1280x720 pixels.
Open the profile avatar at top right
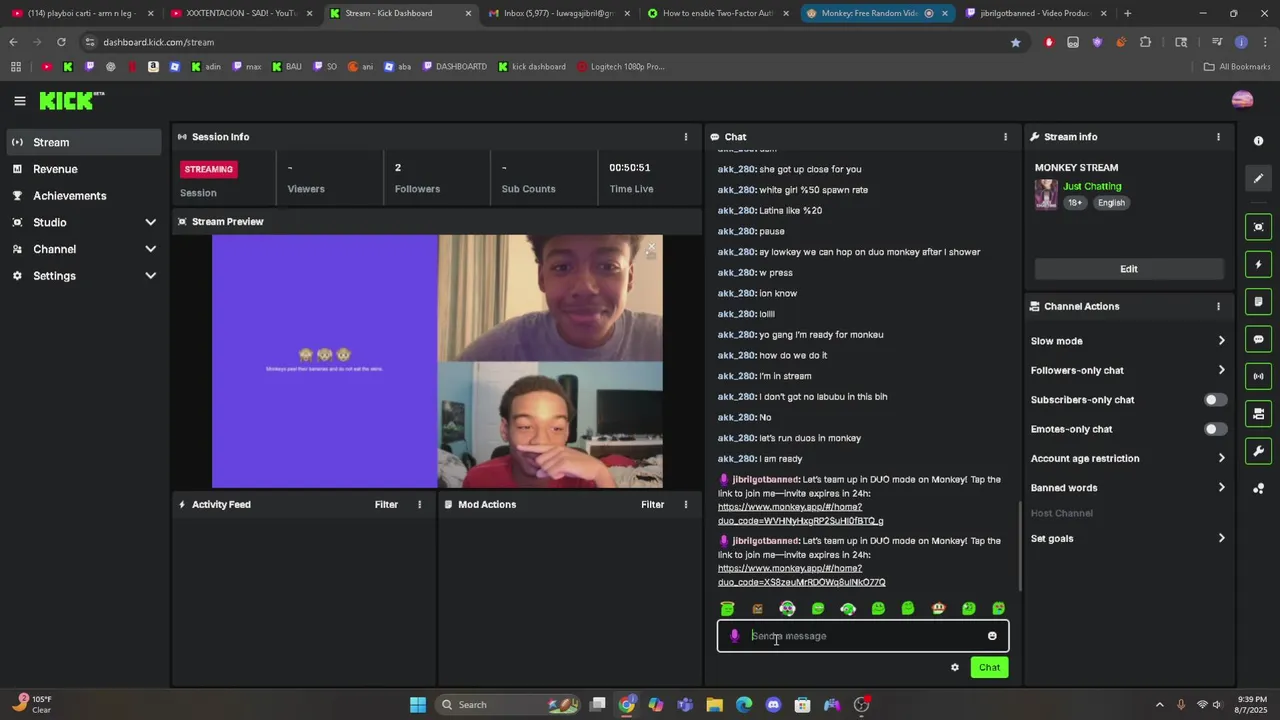(1242, 100)
